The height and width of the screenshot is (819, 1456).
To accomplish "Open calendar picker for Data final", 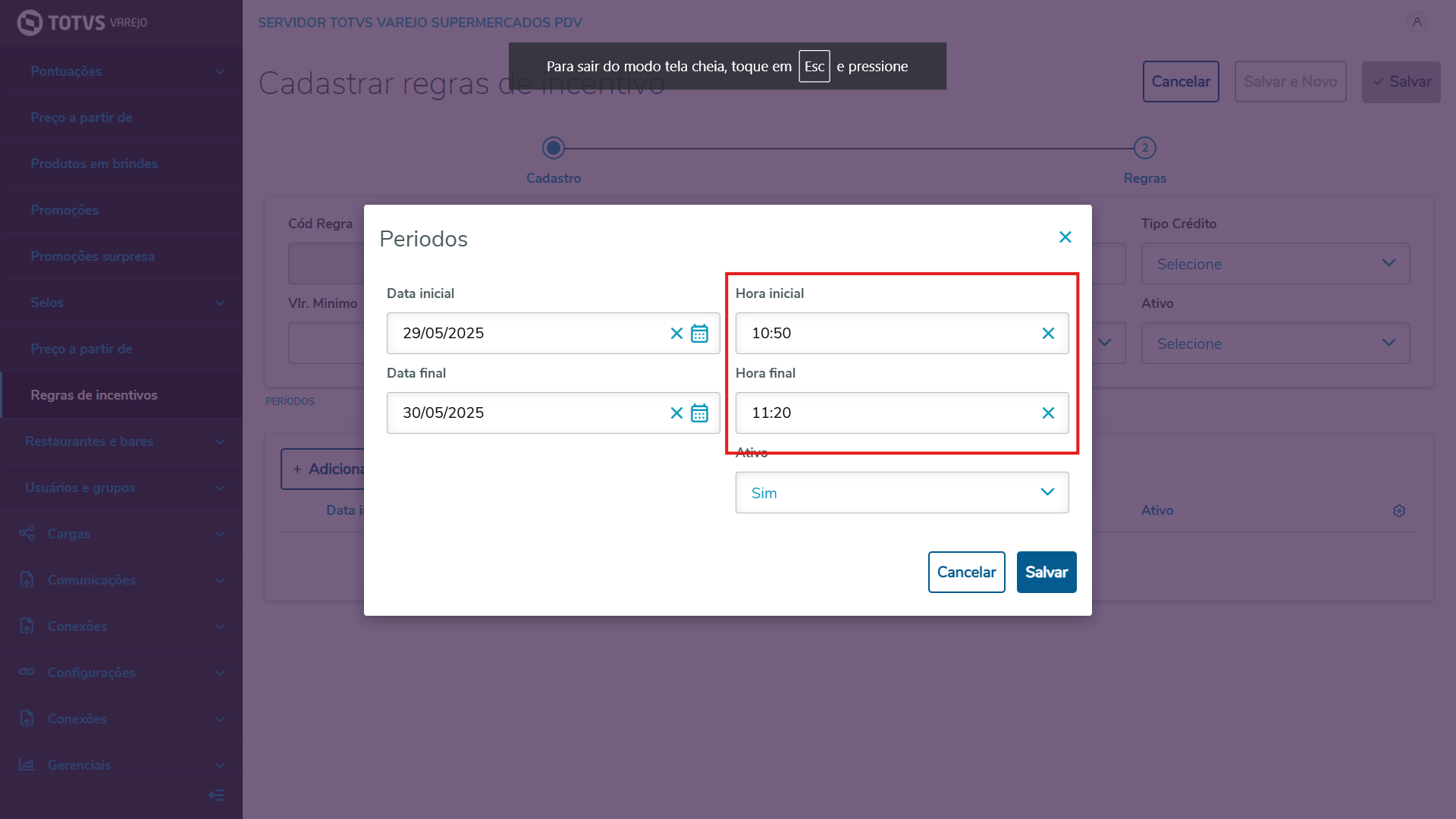I will [x=699, y=413].
